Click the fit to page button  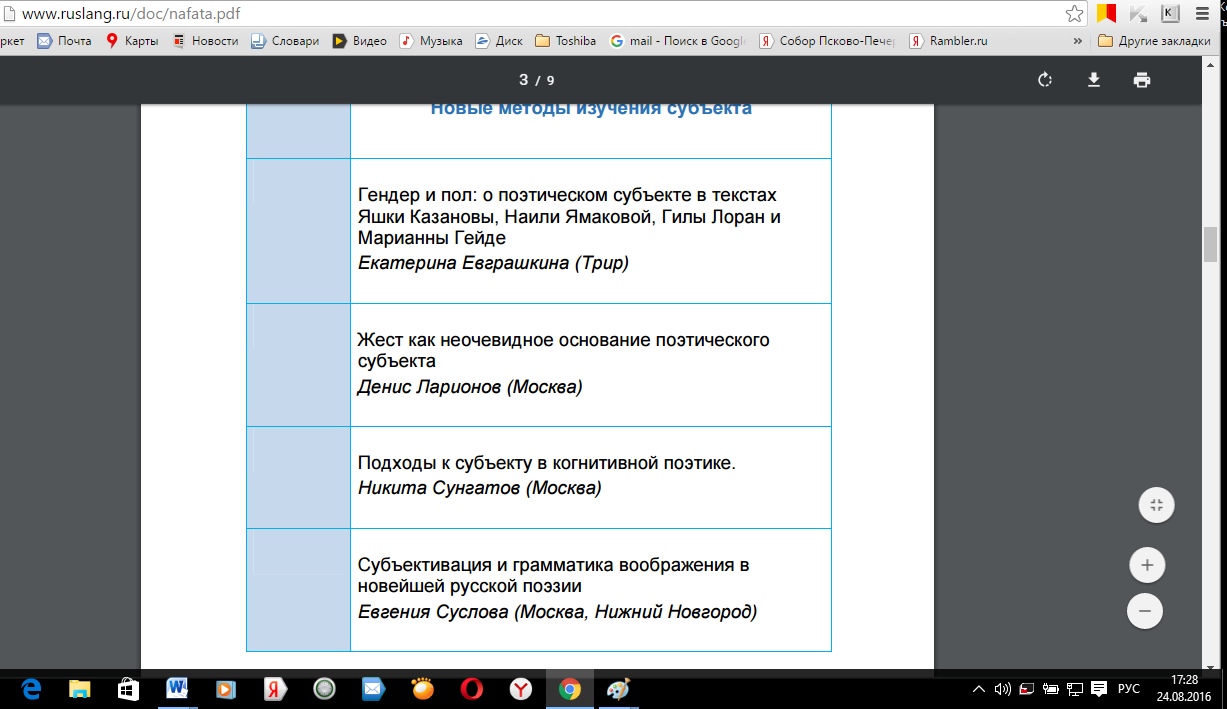click(x=1156, y=505)
